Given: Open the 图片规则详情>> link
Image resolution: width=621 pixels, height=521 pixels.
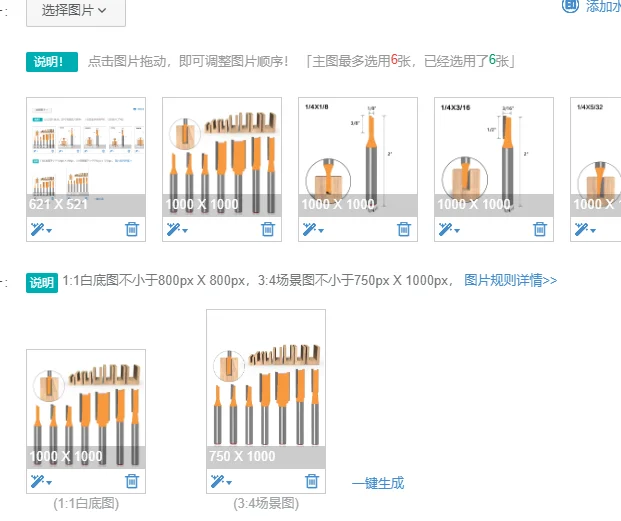Looking at the screenshot, I should 511,280.
